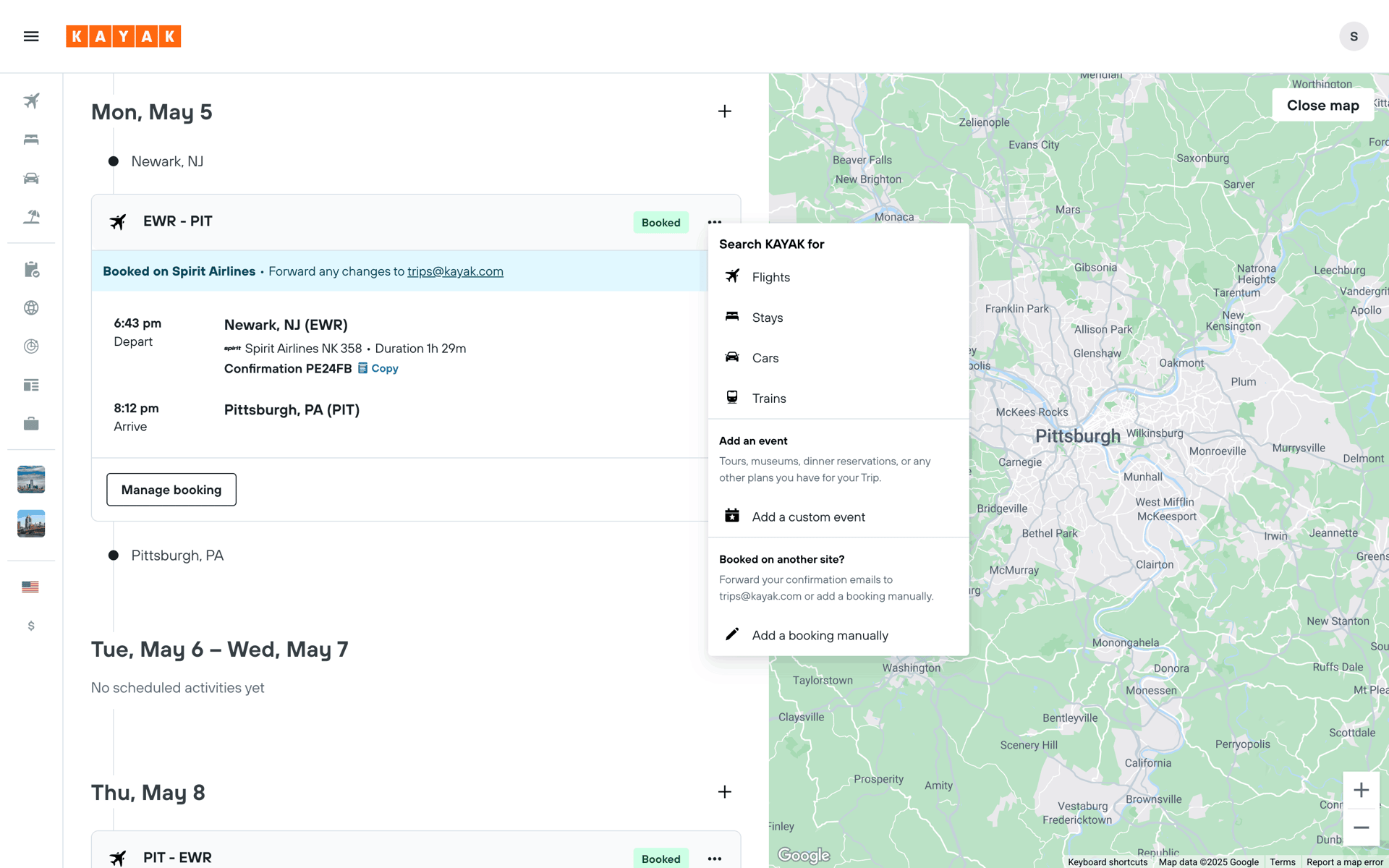Open Stays bed icon in the sidebar

click(31, 140)
